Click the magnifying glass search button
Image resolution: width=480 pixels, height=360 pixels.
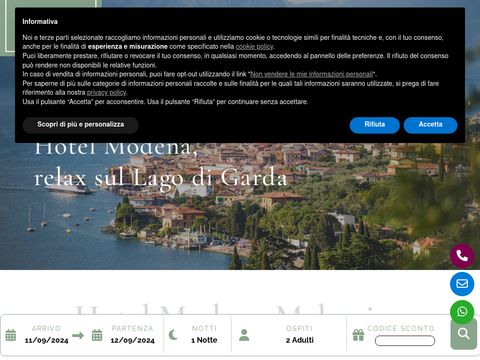click(464, 334)
